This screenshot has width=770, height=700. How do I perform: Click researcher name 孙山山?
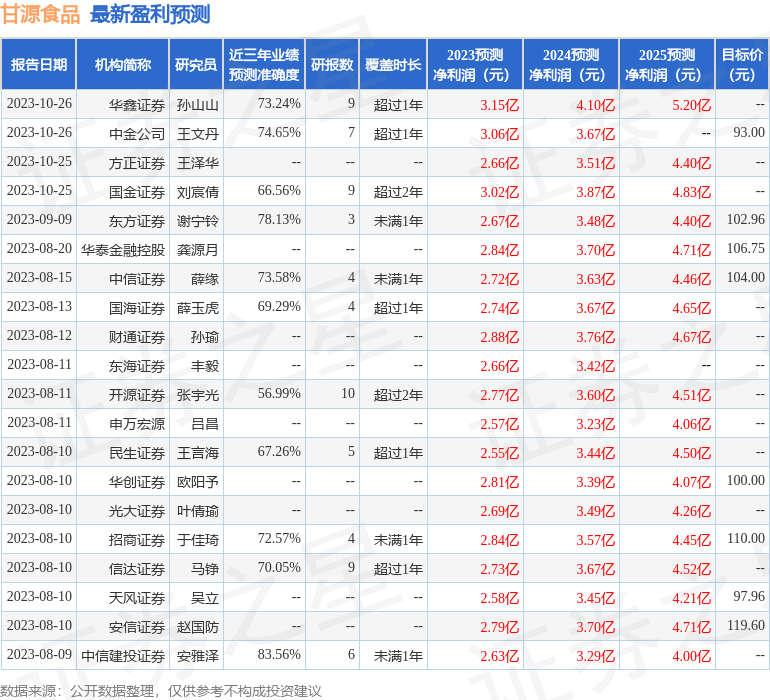point(197,105)
